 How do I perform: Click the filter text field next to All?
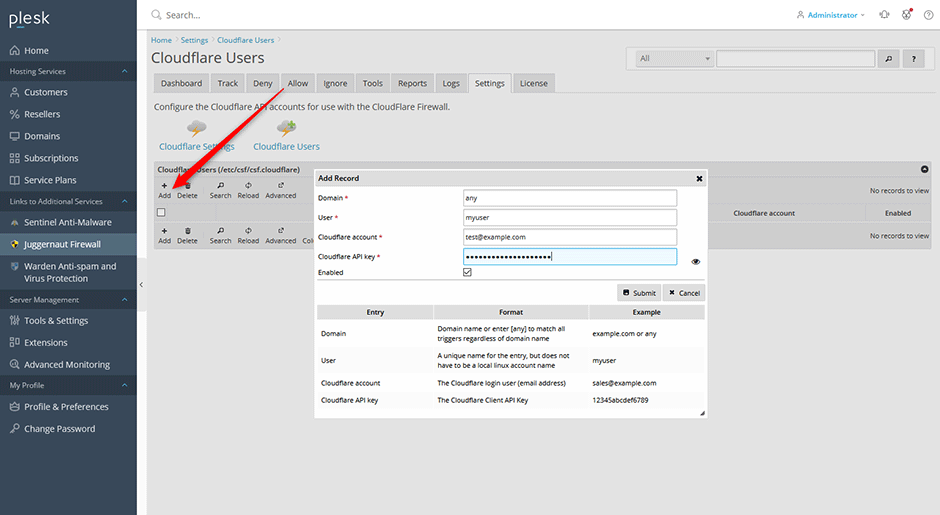coord(796,59)
